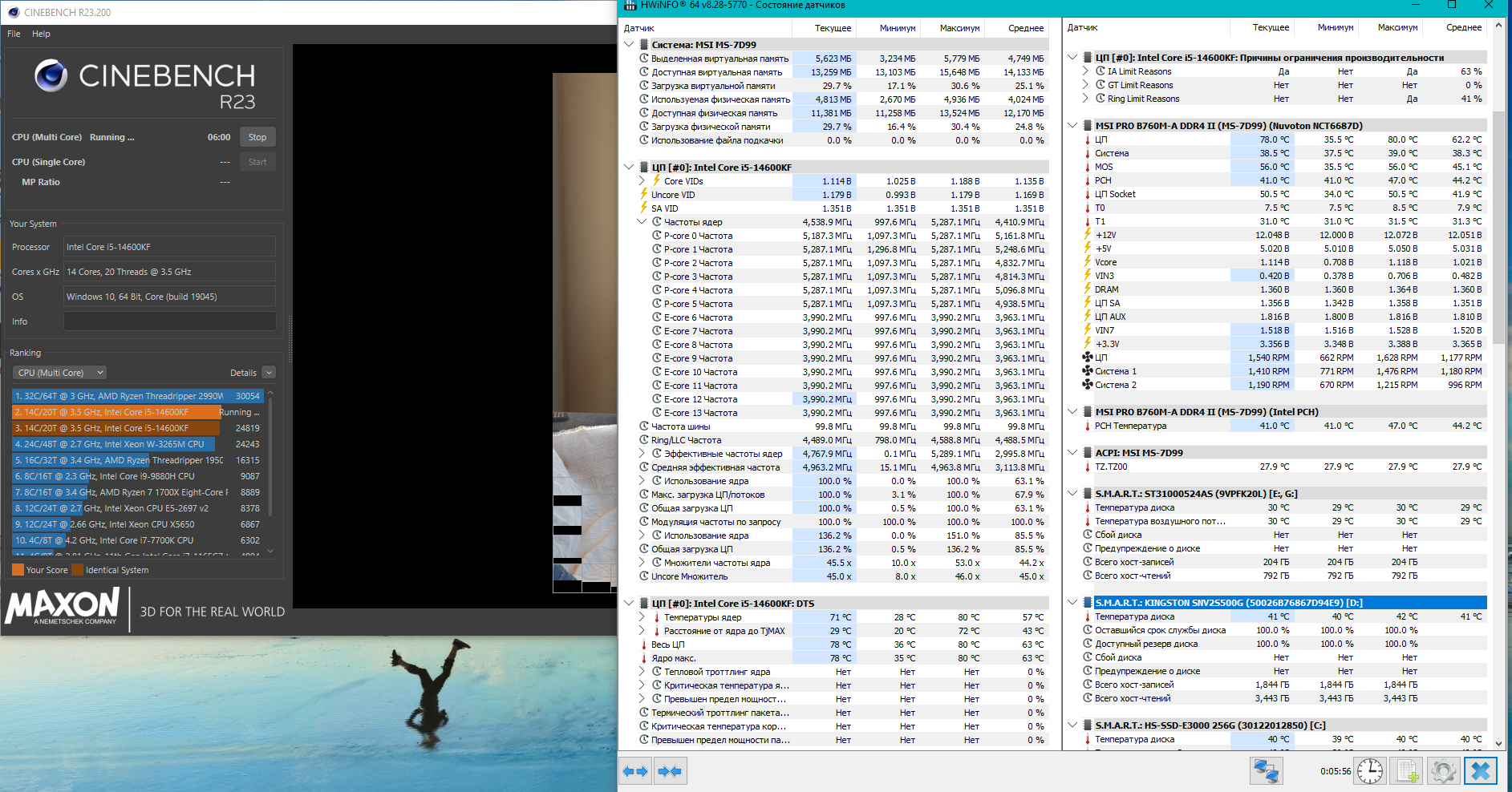Click the clock icon beside Ring/LLC Частота
Screen dimensions: 1512x792
(x=644, y=440)
